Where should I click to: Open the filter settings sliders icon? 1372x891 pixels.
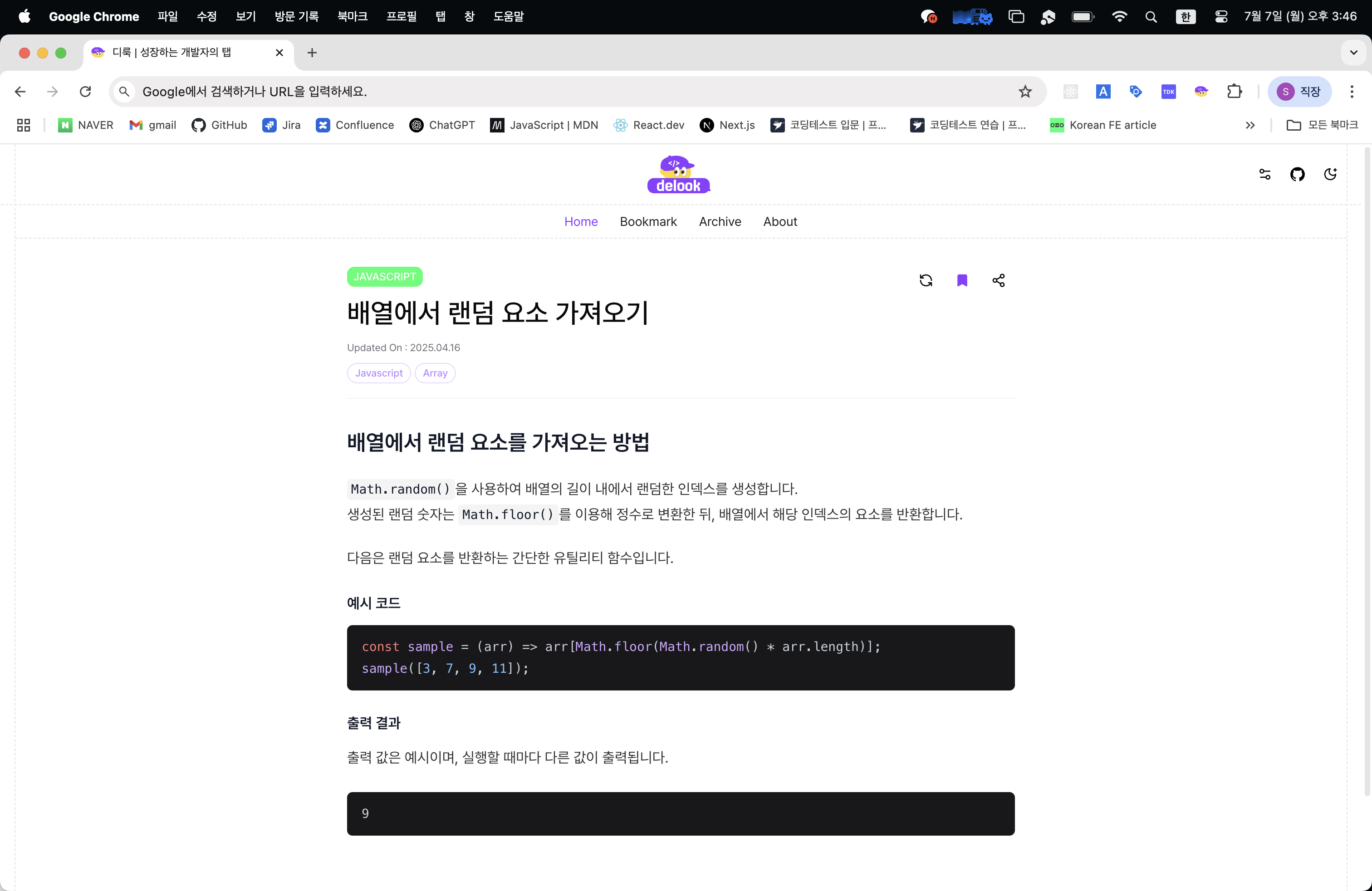(1265, 174)
